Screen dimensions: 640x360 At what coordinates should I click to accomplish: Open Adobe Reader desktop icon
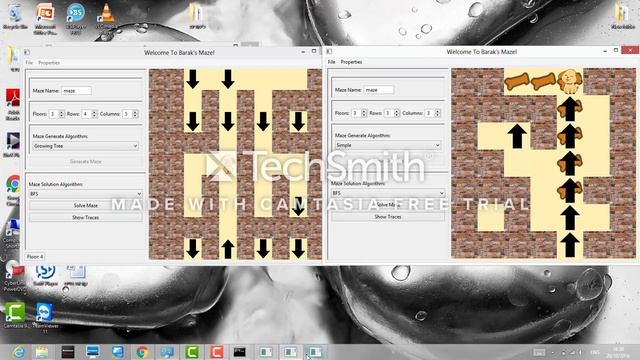13,104
